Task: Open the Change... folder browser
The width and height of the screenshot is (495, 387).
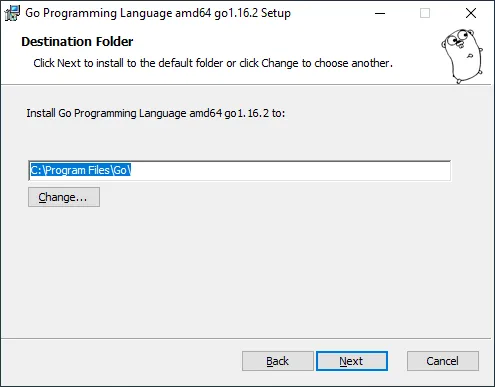Action: pos(64,197)
